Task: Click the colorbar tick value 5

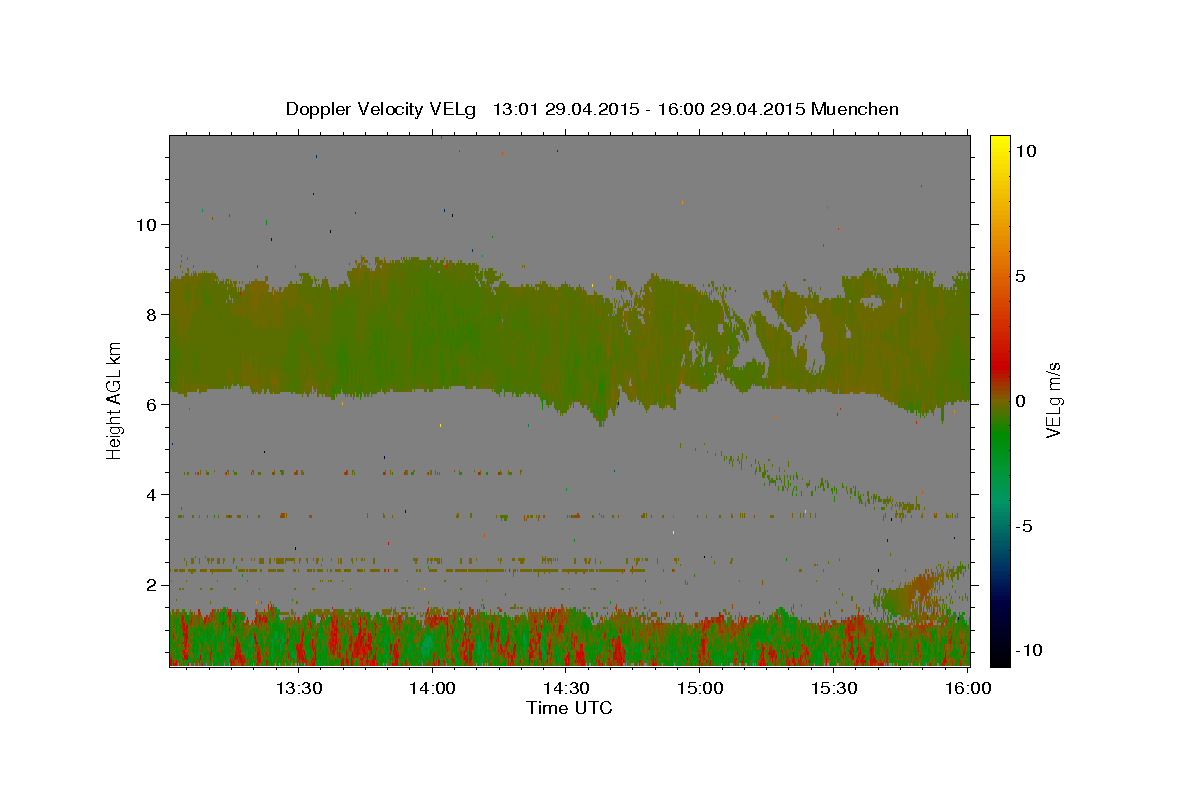Action: point(1021,276)
